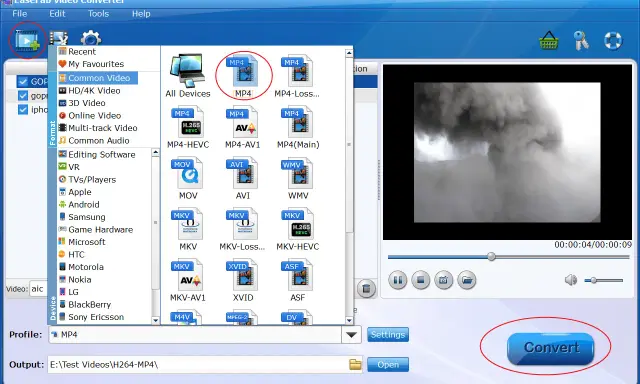
Task: Toggle the gop file checkbox in second row
Action: point(22,96)
